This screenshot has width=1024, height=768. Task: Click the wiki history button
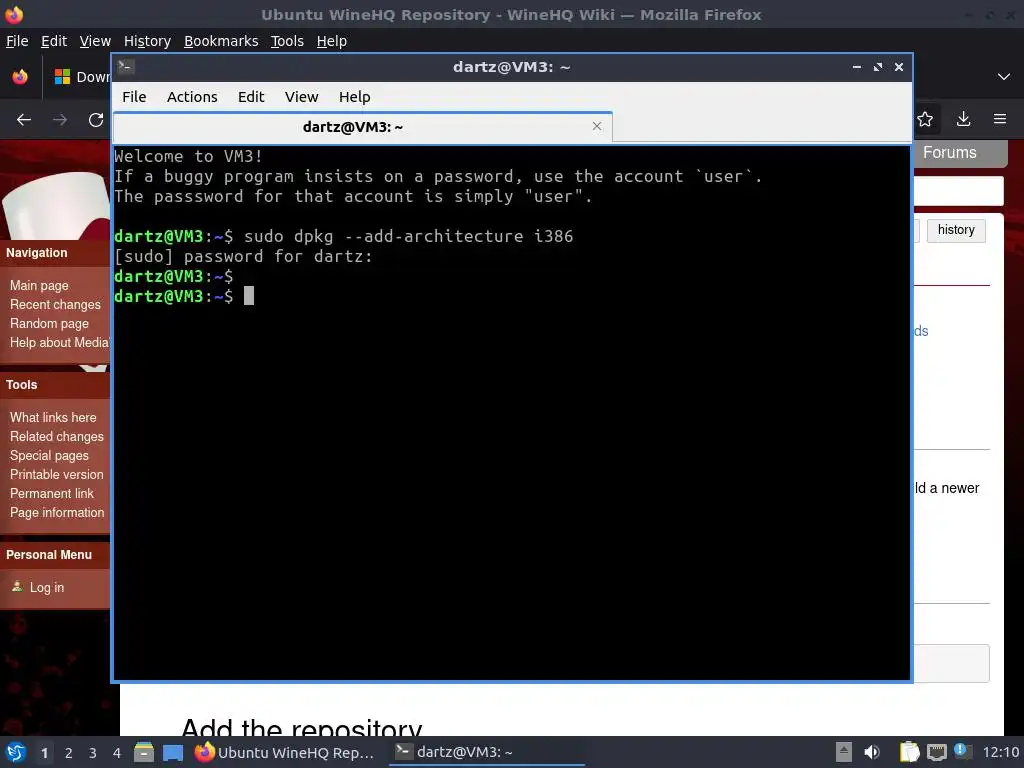tap(956, 230)
